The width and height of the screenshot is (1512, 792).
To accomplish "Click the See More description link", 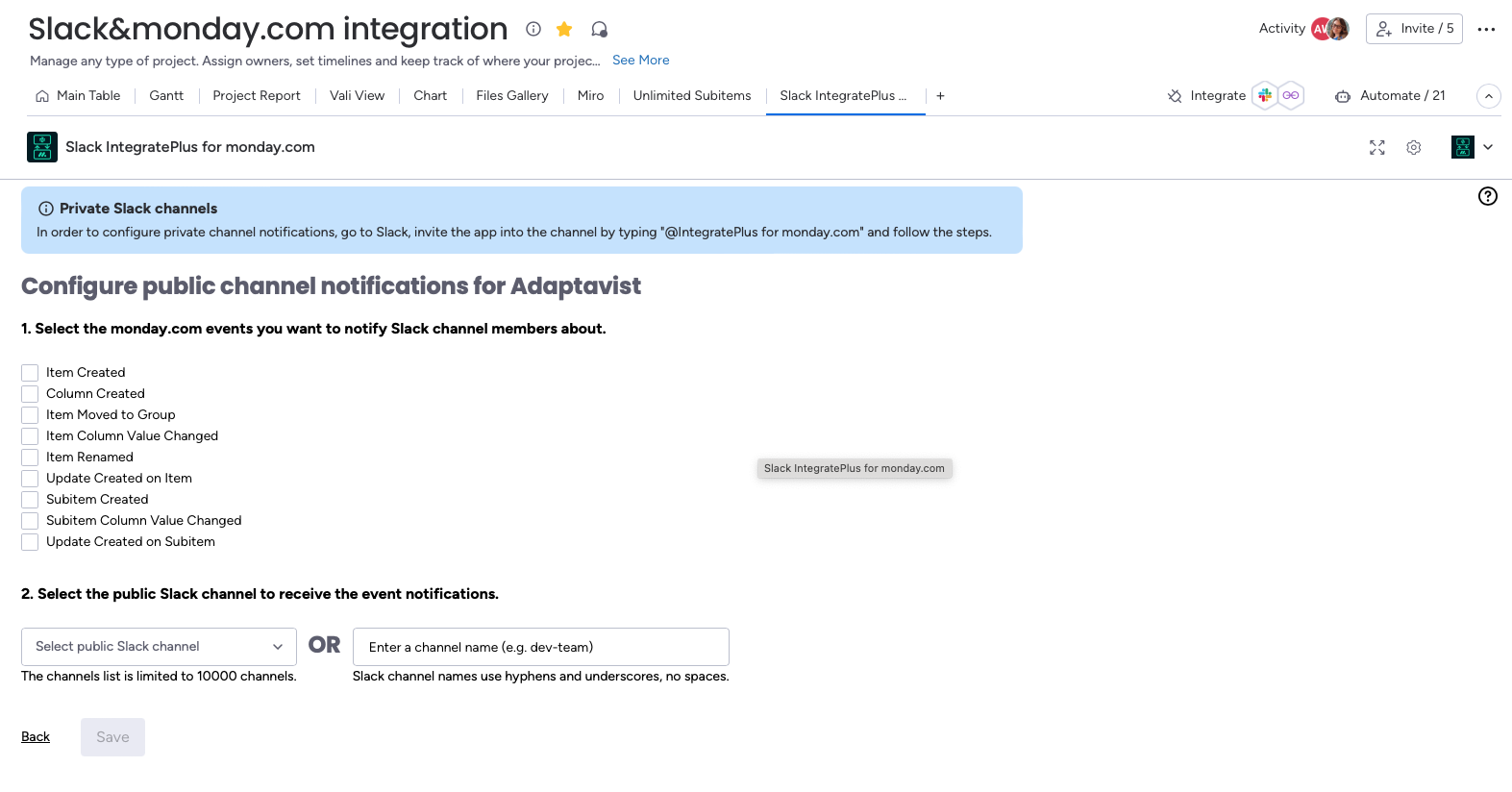I will [x=641, y=61].
